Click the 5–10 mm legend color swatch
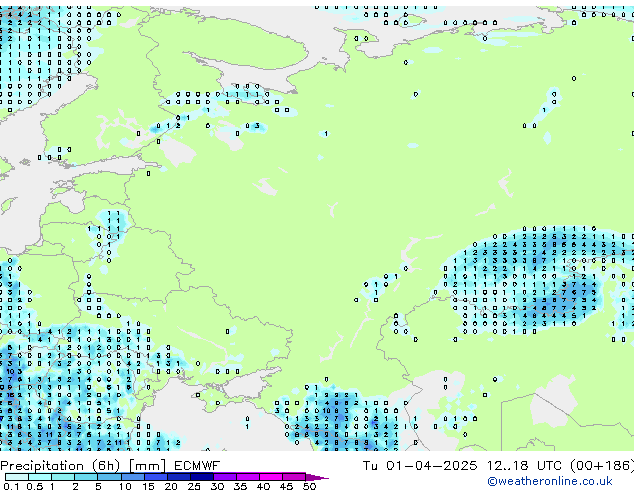Viewport: 634px width, 490px height. click(109, 477)
